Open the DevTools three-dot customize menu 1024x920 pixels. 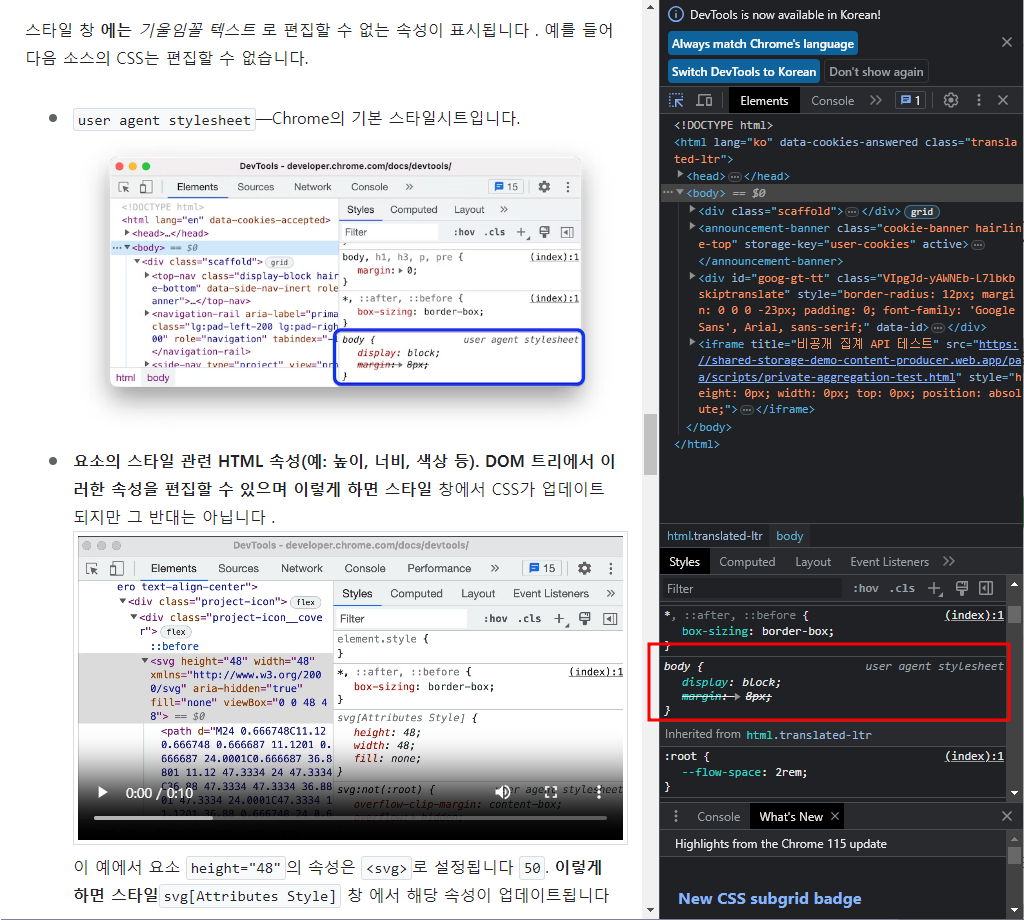978,101
